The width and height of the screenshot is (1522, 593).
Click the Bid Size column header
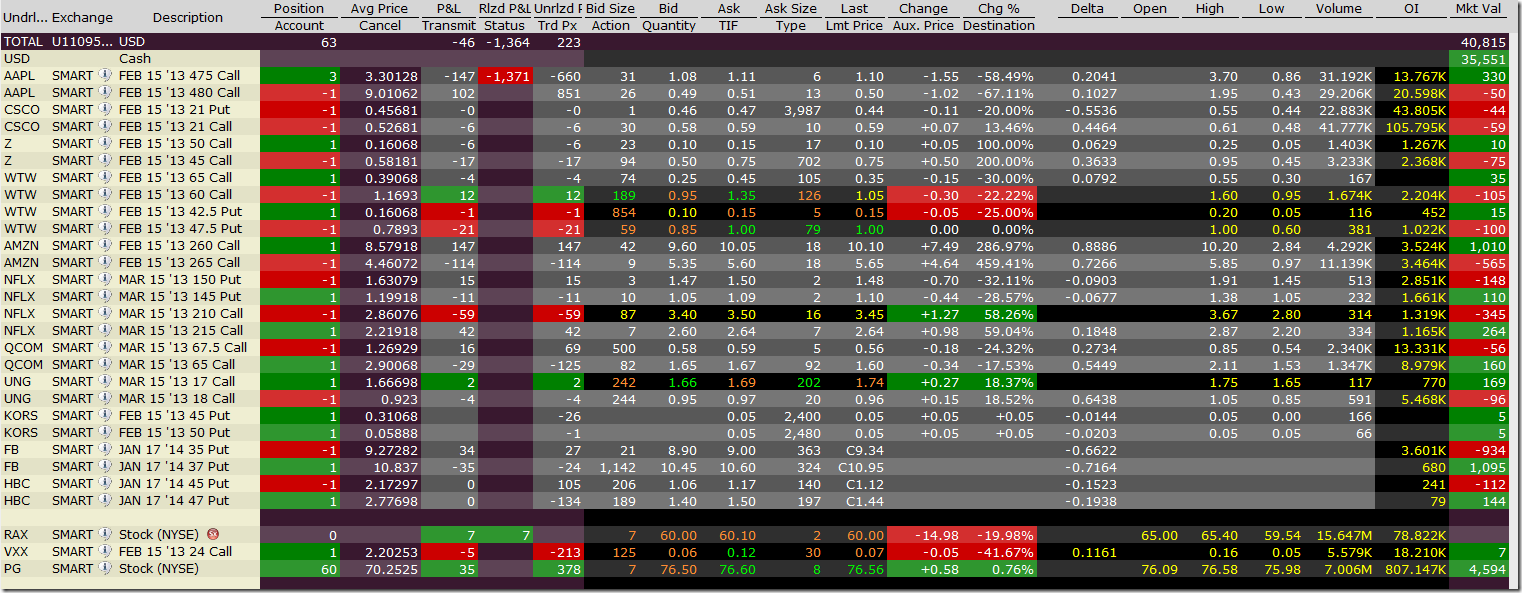click(610, 9)
